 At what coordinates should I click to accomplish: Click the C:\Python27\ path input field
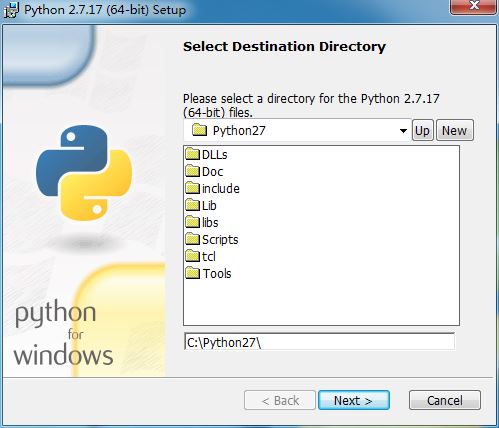pyautogui.click(x=319, y=342)
